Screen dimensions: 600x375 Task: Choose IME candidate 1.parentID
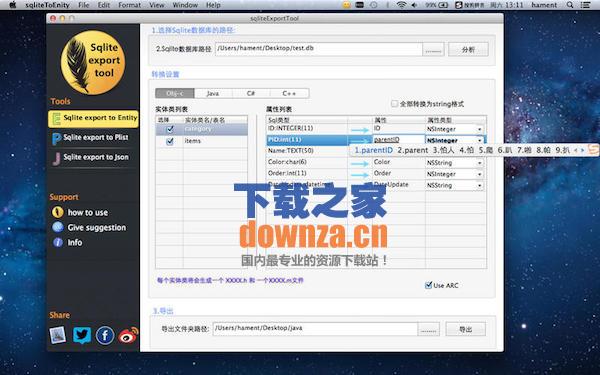[373, 150]
